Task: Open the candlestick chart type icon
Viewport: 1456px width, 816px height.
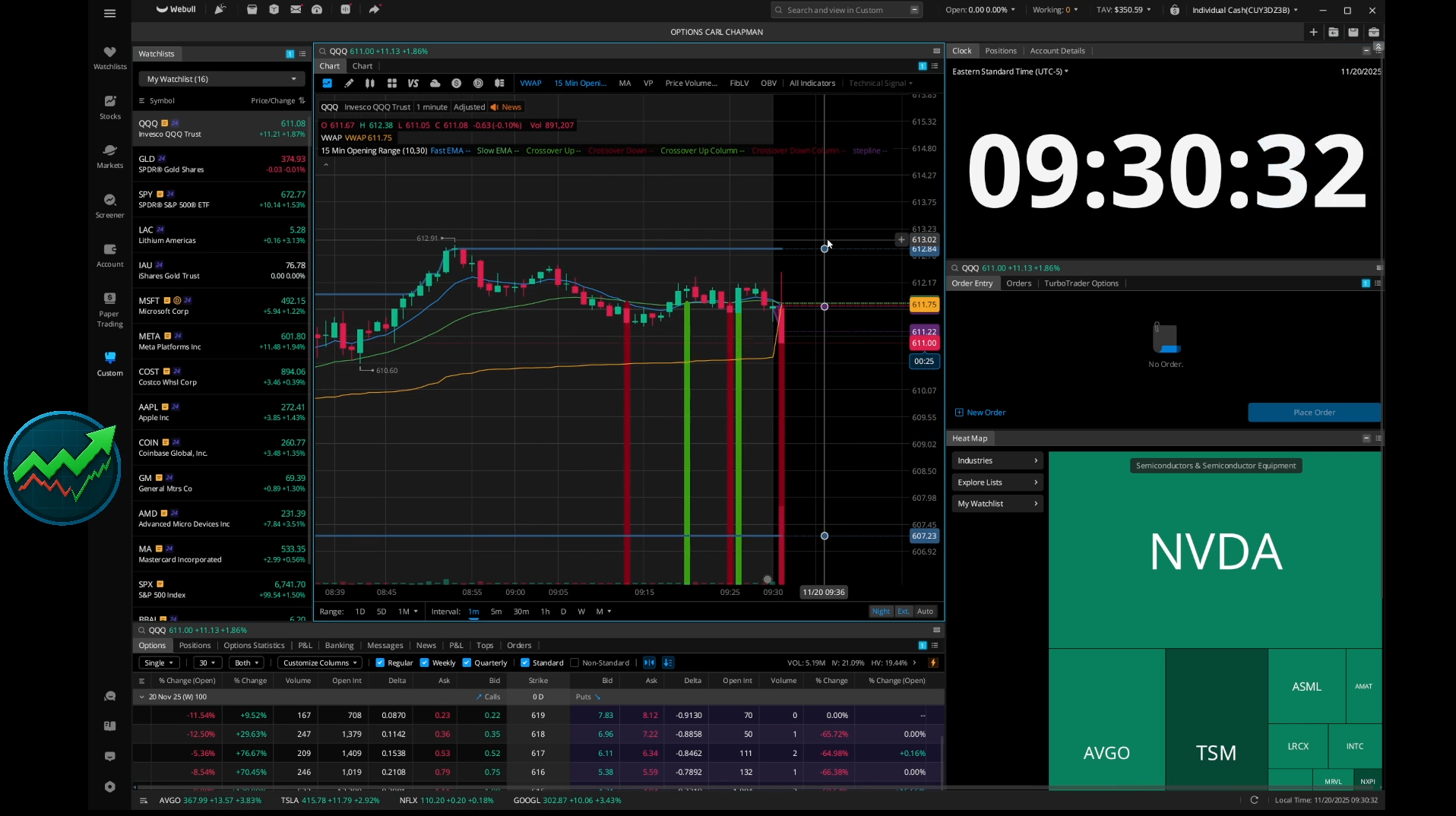Action: tap(370, 84)
